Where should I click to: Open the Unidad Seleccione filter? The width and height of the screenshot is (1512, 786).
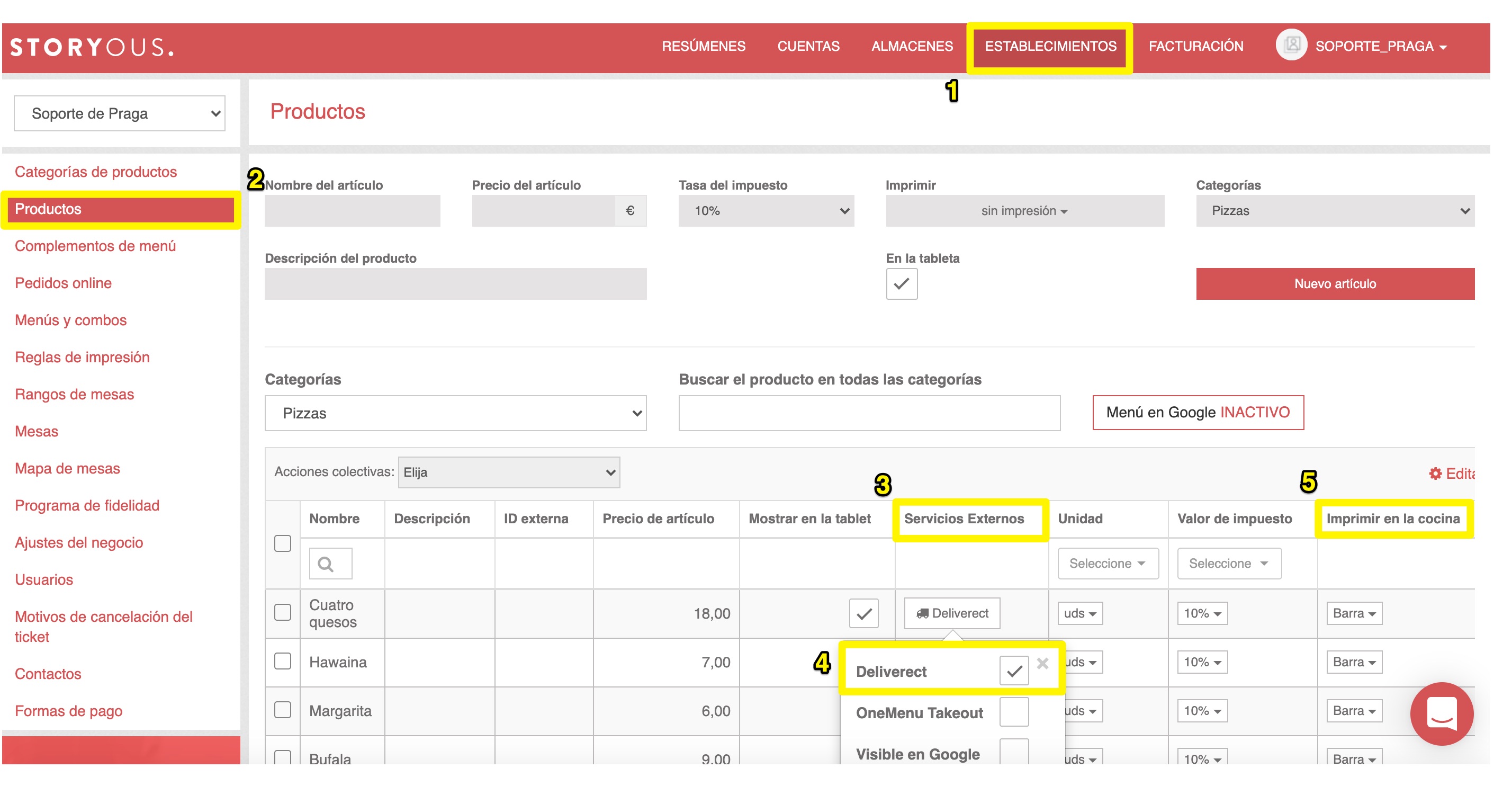coord(1108,564)
